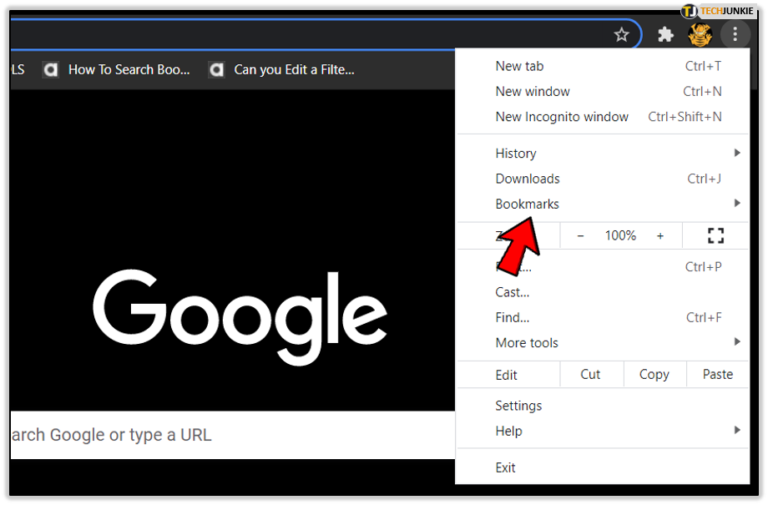The image size is (768, 505).
Task: Bookmark this page with the star icon
Action: coord(621,35)
